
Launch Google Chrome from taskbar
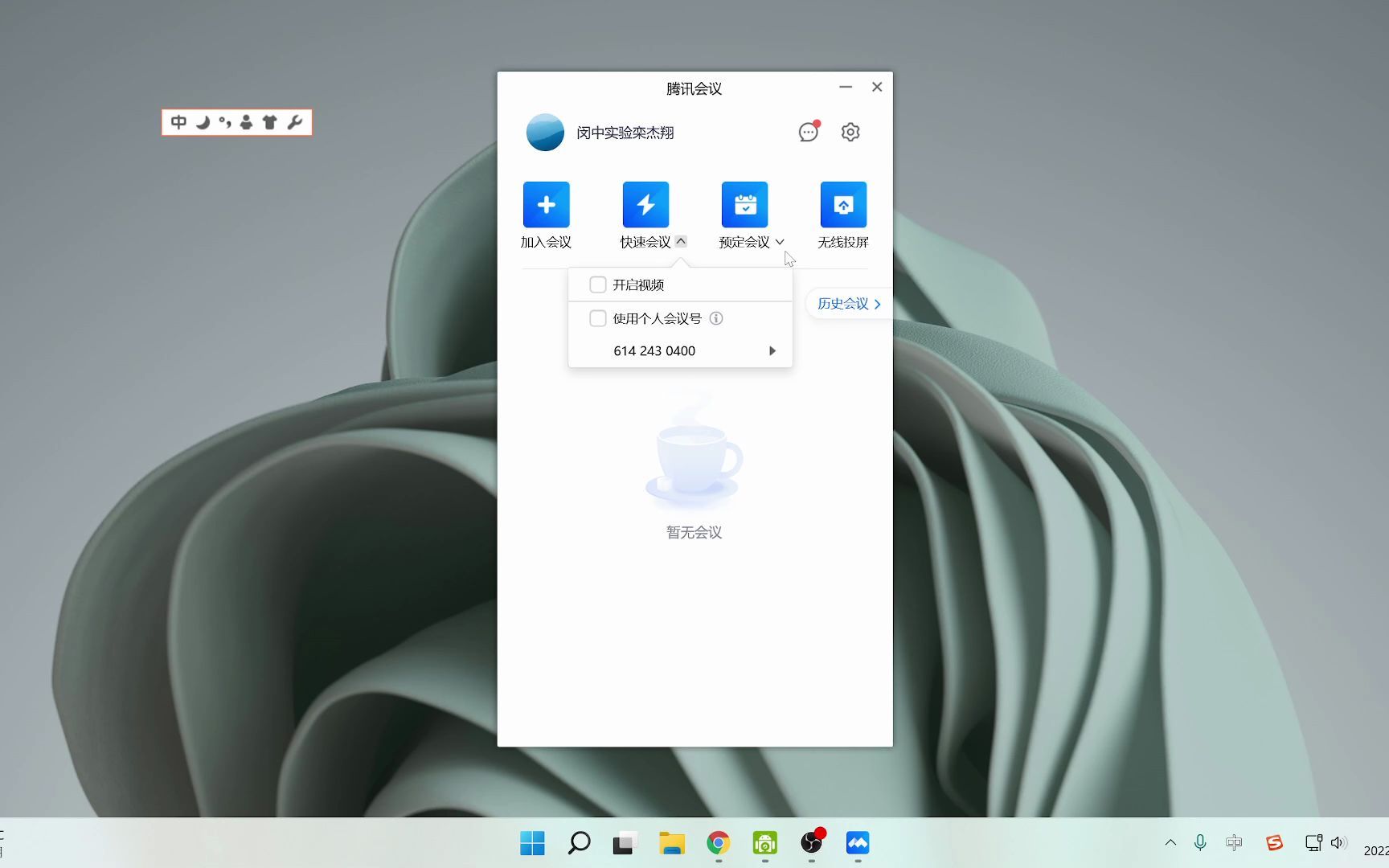point(719,843)
